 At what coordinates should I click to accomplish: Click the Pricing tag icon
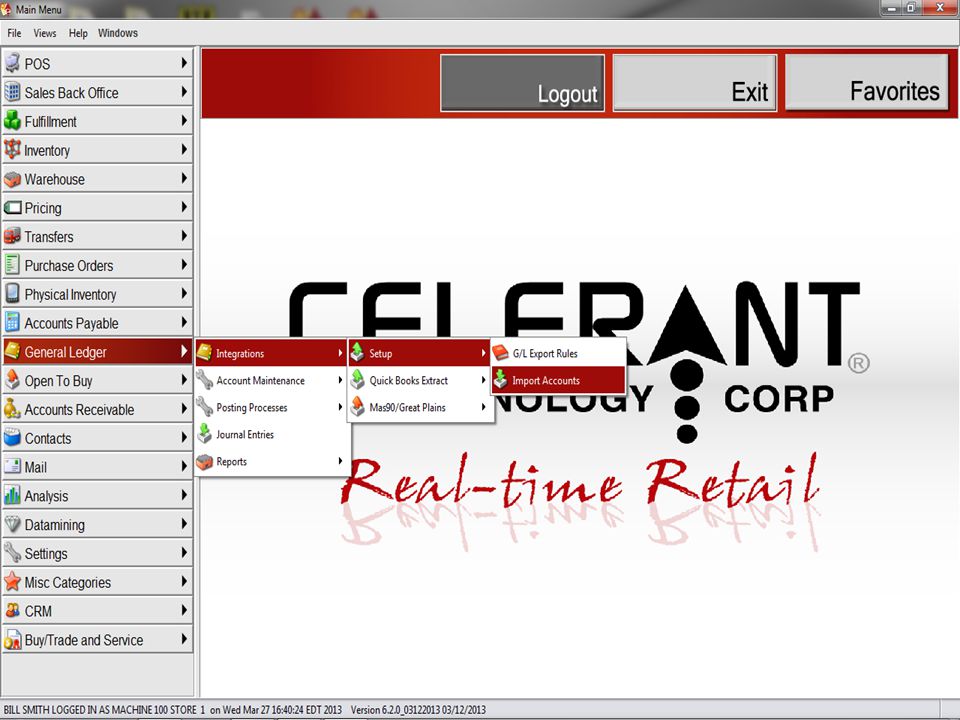pos(12,208)
